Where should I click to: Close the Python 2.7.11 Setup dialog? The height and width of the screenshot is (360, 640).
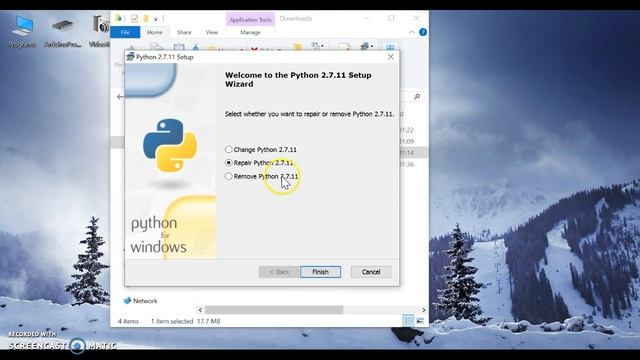(391, 57)
